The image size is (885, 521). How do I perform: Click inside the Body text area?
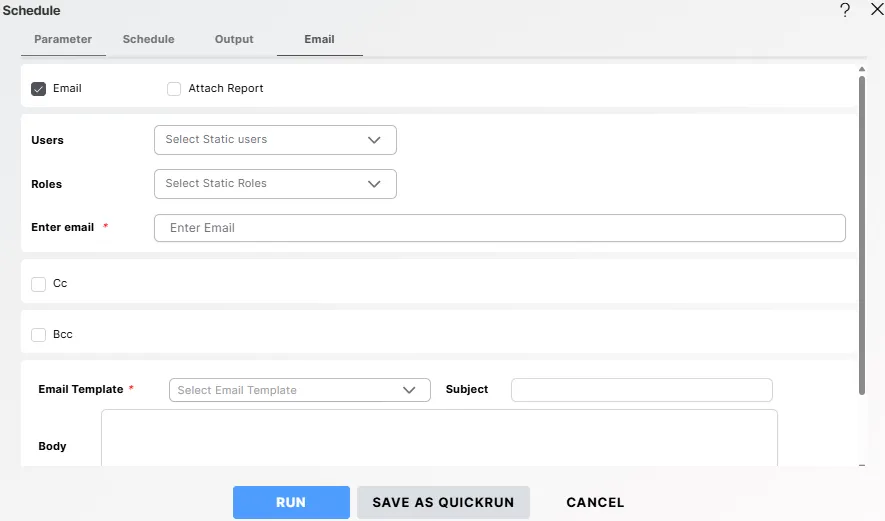tap(439, 438)
